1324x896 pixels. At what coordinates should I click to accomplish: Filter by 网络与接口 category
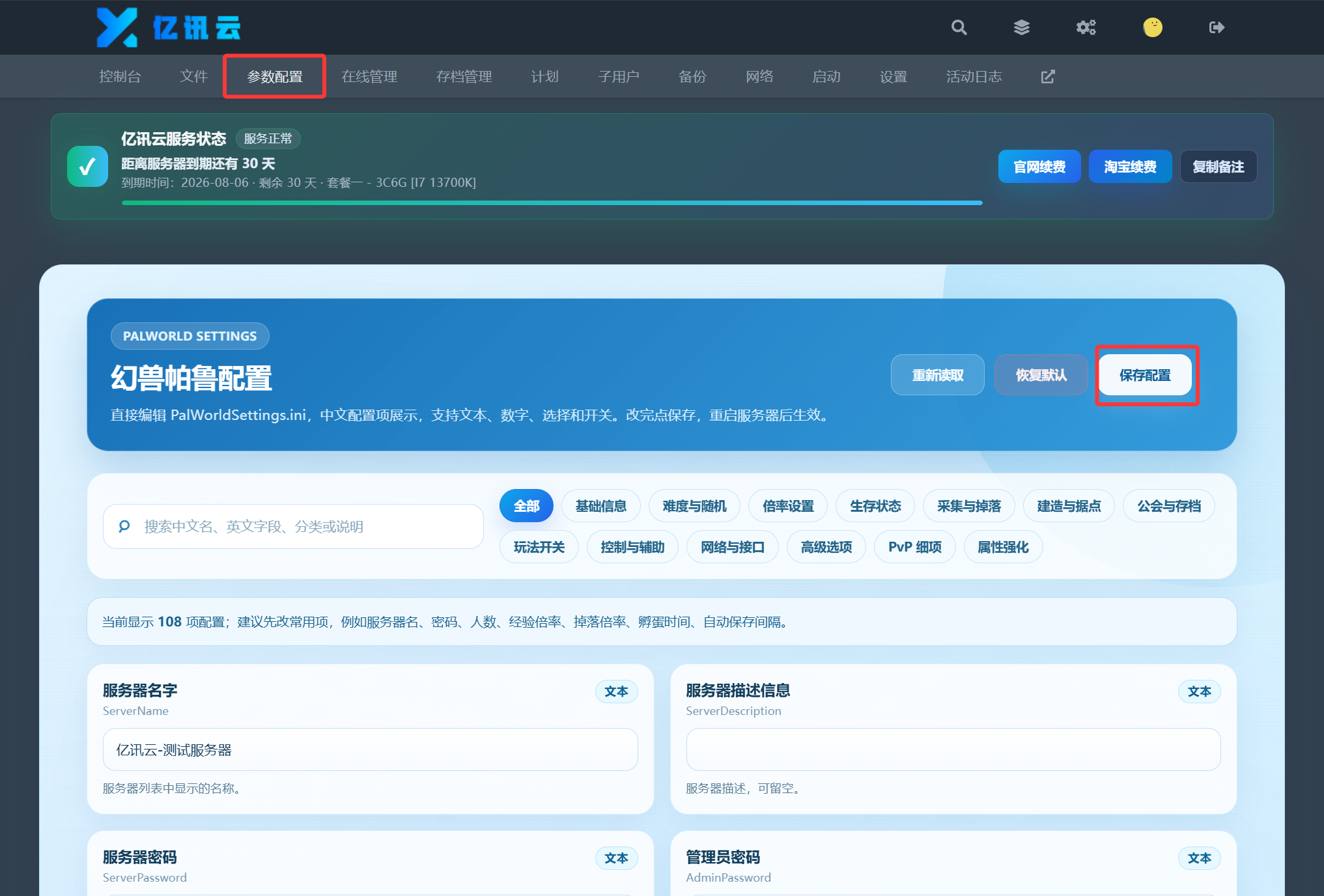[733, 547]
